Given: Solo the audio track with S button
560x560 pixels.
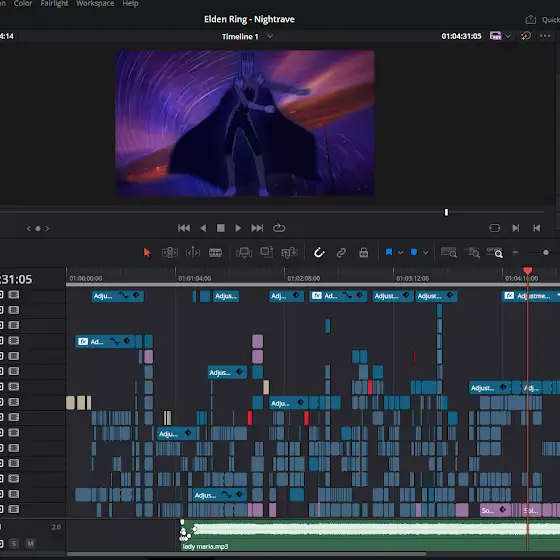Looking at the screenshot, I should coord(14,544).
